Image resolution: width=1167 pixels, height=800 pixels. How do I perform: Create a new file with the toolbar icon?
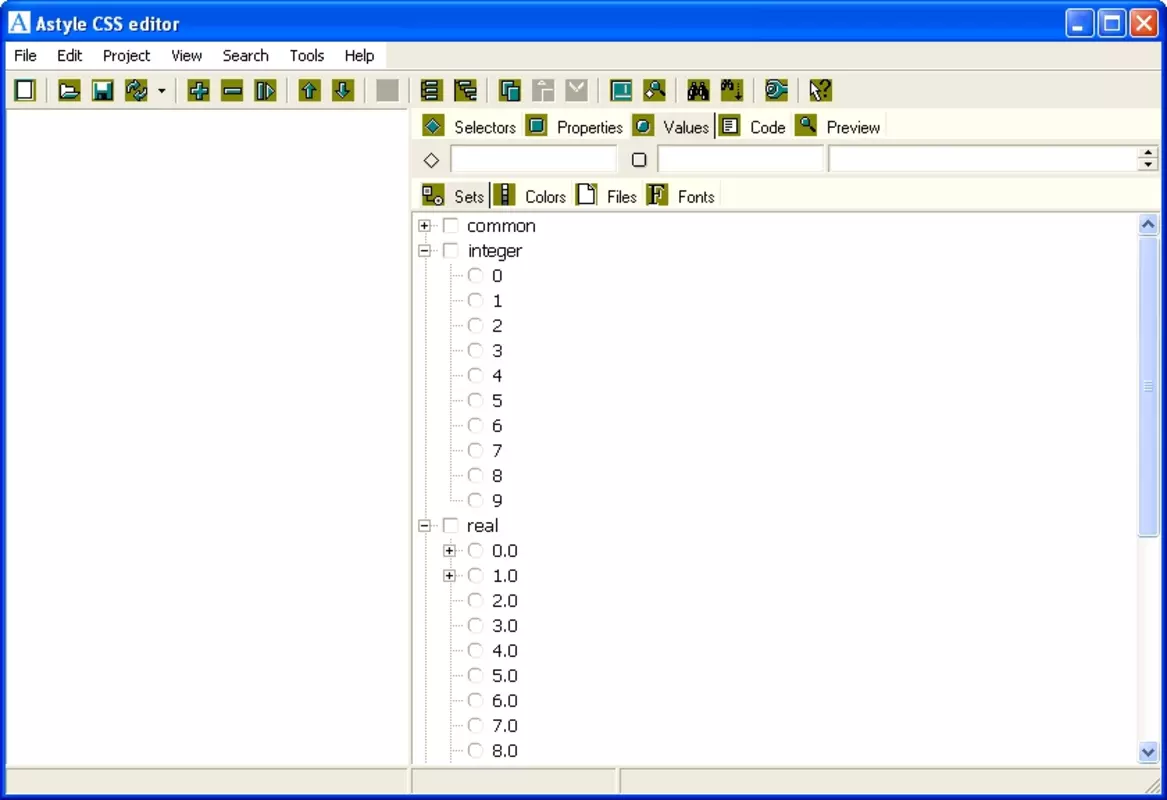point(25,91)
